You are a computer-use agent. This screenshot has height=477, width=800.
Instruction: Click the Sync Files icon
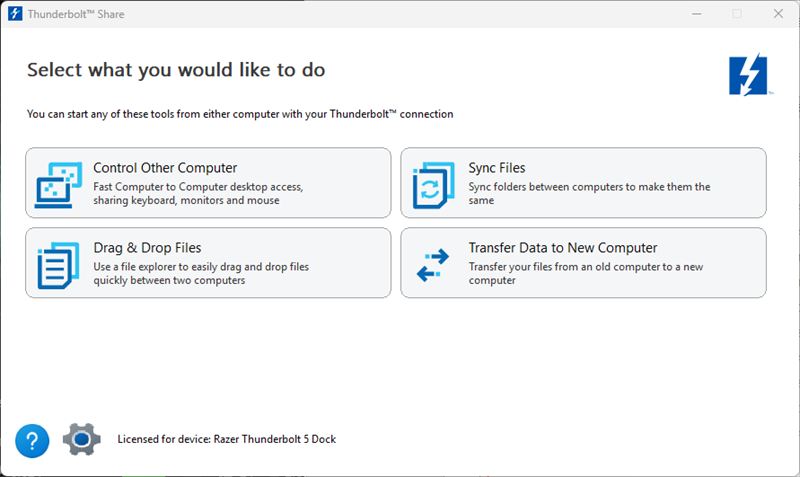tap(434, 184)
